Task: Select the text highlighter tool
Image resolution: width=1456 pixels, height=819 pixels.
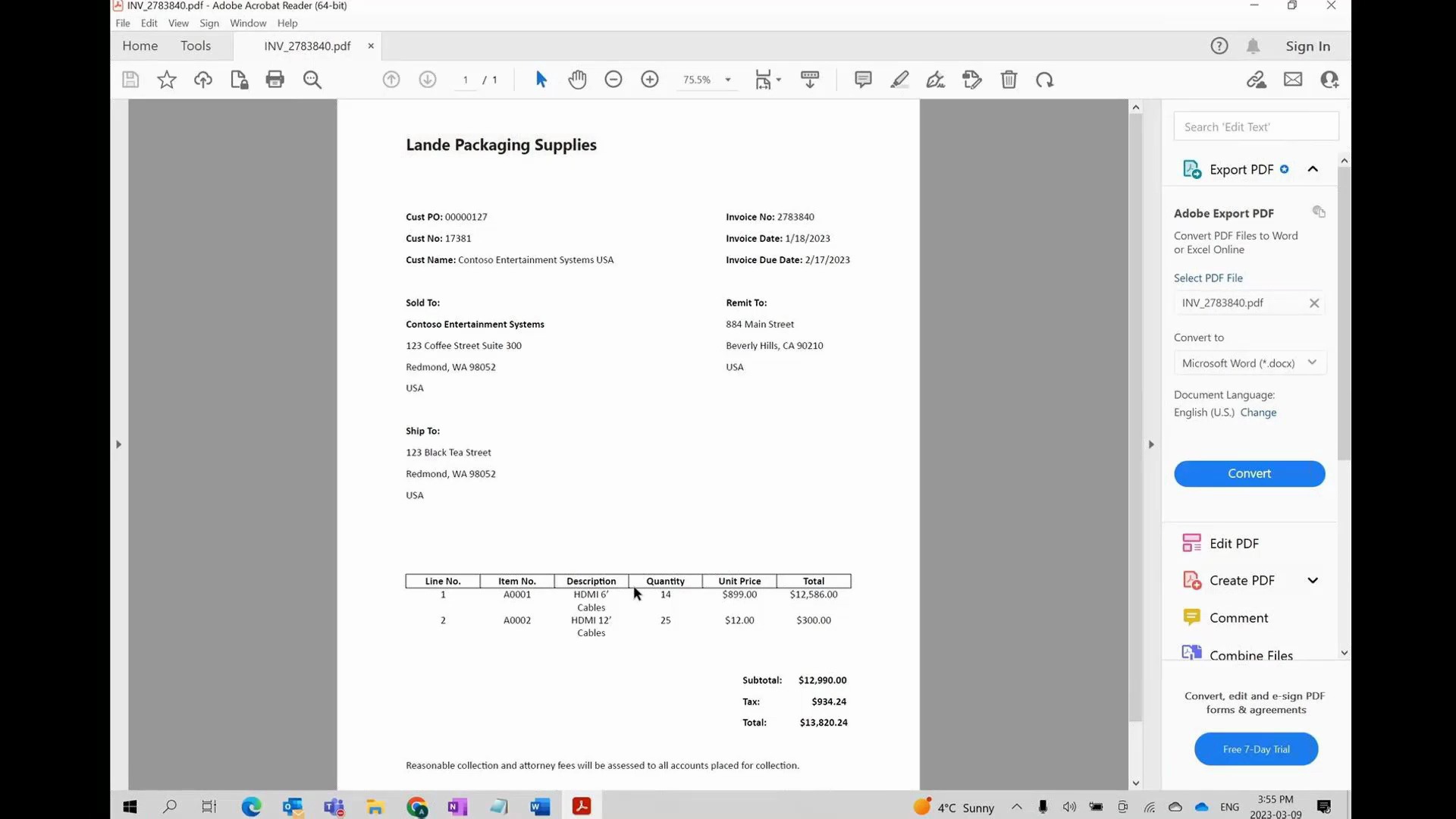Action: (x=899, y=79)
